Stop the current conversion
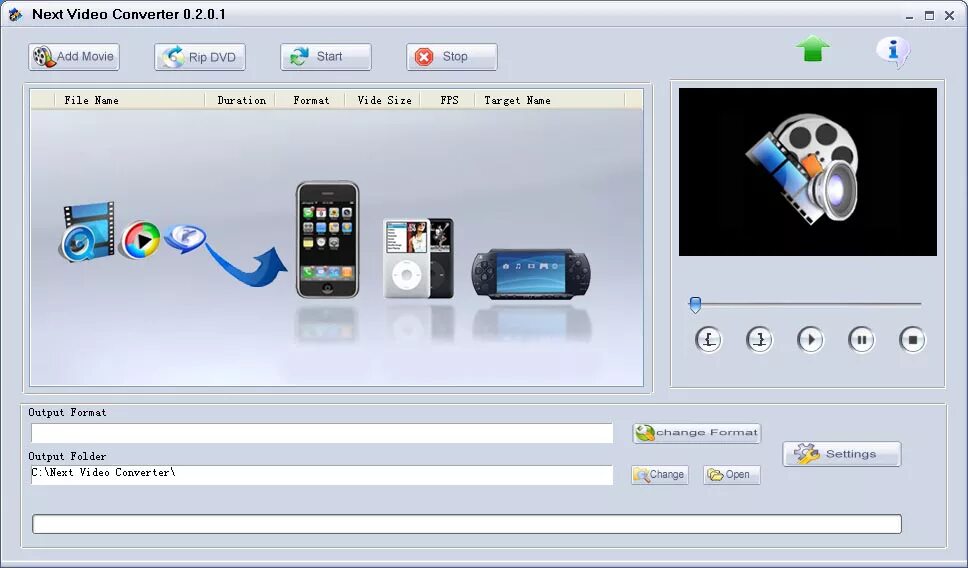The height and width of the screenshot is (568, 968). pyautogui.click(x=452, y=57)
